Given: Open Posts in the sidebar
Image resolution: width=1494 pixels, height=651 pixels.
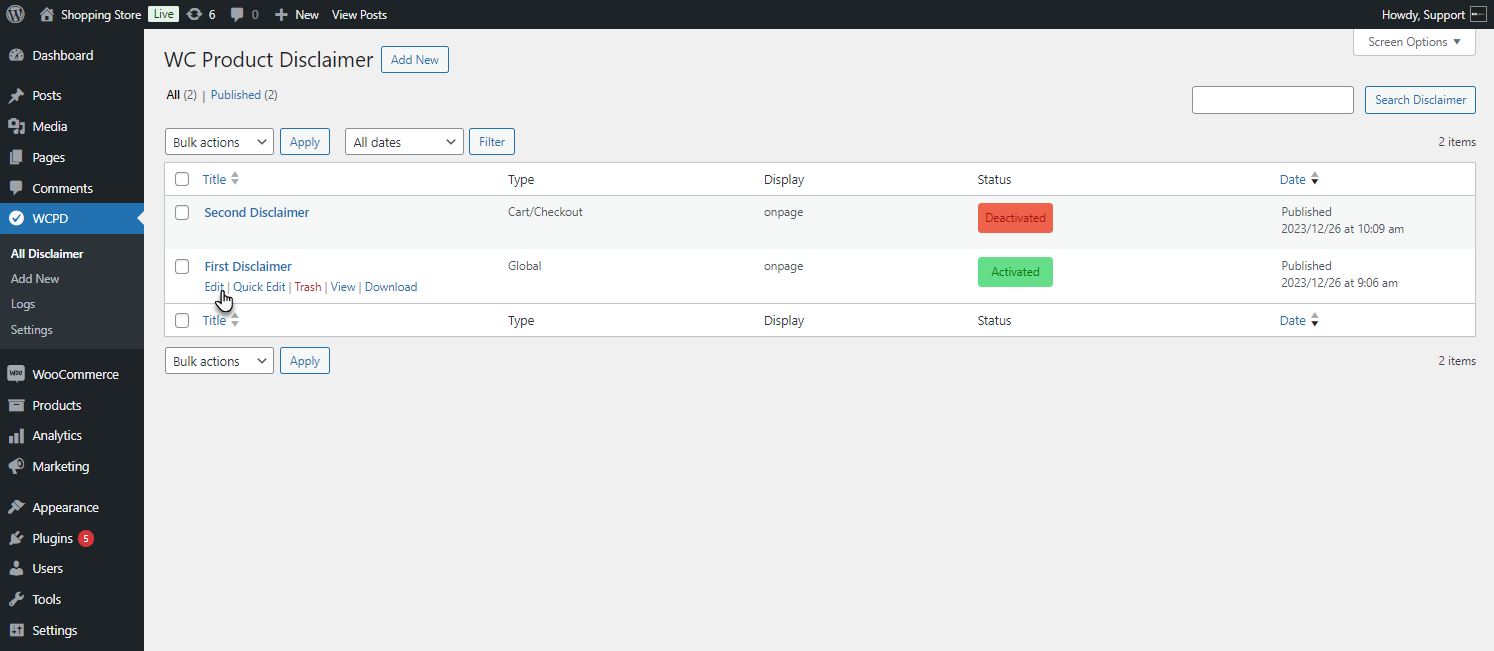Looking at the screenshot, I should 72,95.
